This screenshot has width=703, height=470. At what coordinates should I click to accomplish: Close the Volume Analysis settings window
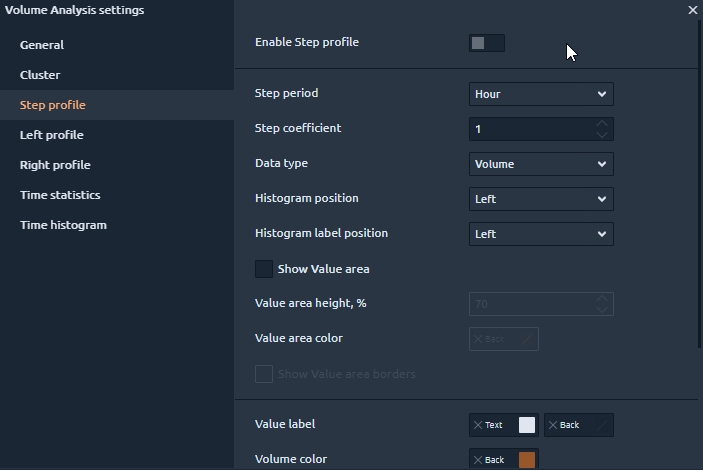693,10
